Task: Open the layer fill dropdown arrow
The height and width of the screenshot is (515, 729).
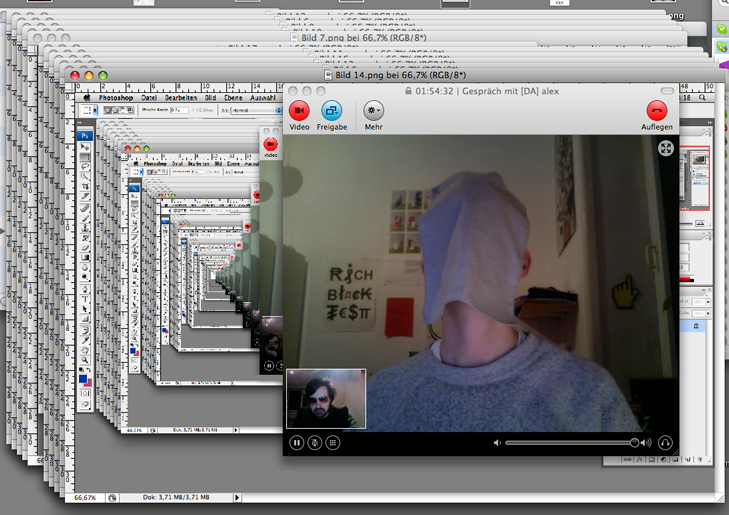Action: coord(708,314)
